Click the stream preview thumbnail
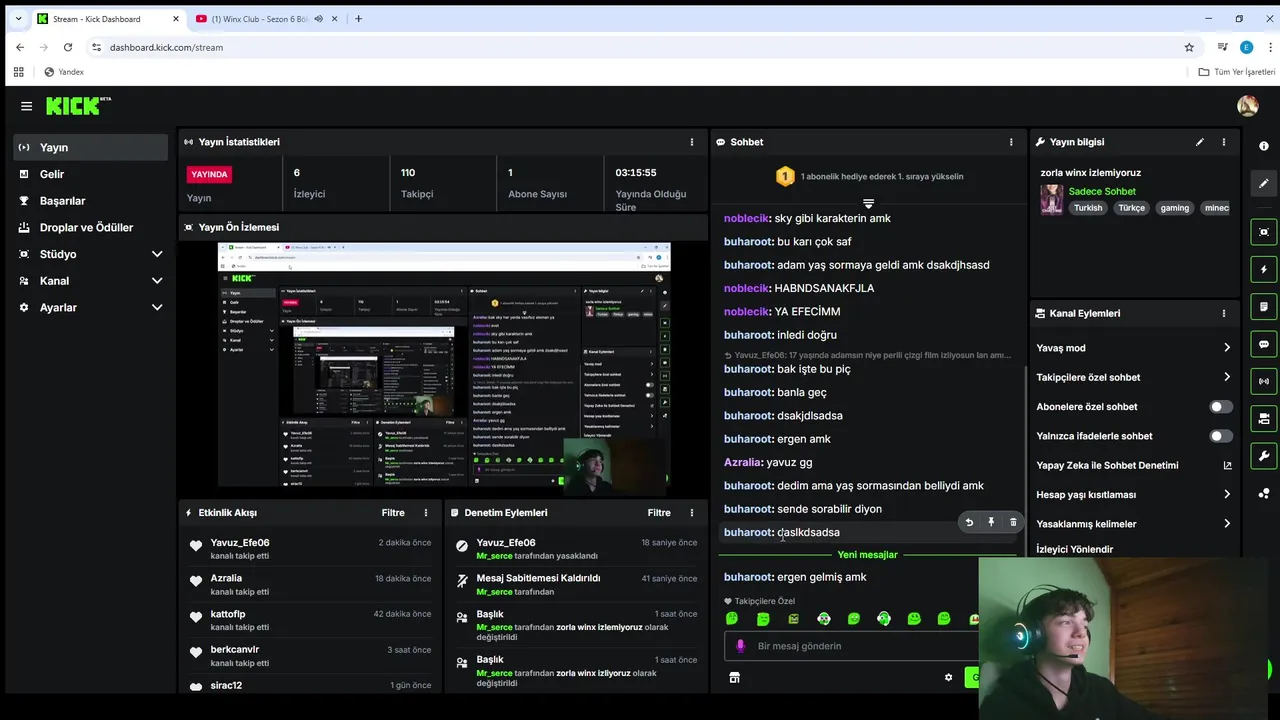This screenshot has width=1280, height=720. pyautogui.click(x=444, y=366)
